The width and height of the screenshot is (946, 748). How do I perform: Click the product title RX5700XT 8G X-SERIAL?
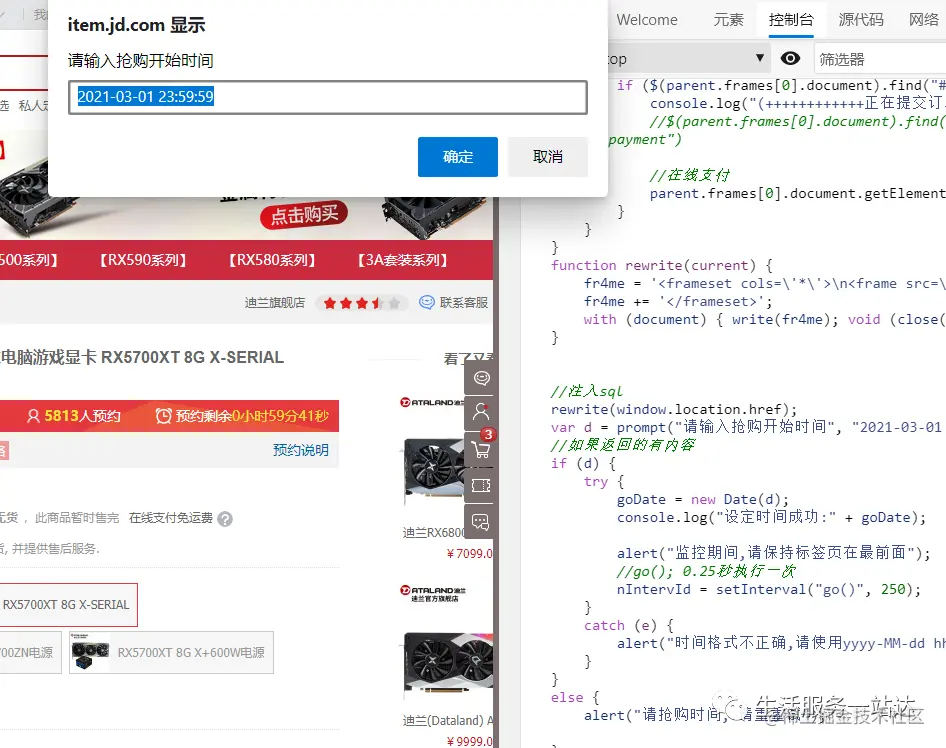click(192, 358)
